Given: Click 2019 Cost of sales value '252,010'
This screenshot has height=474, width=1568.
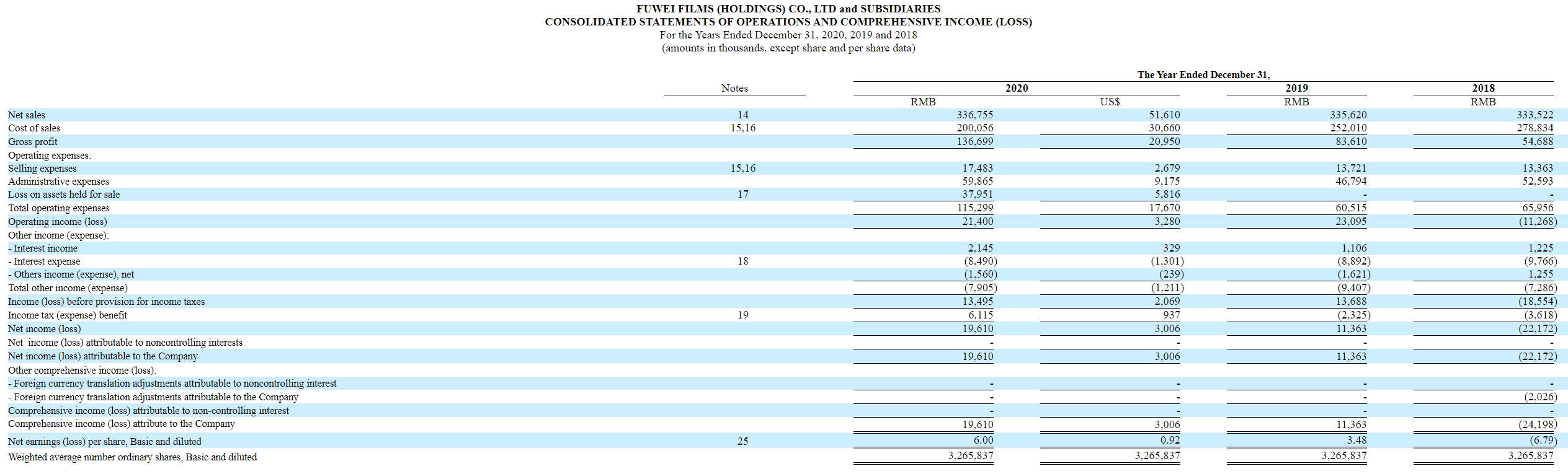Looking at the screenshot, I should 1349,128.
